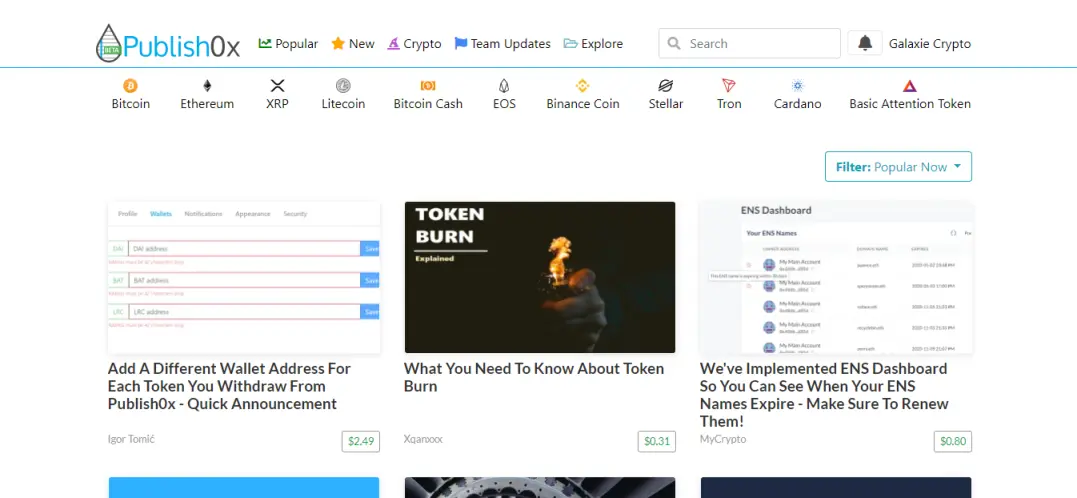Click the Basic Attention Token label

(910, 104)
